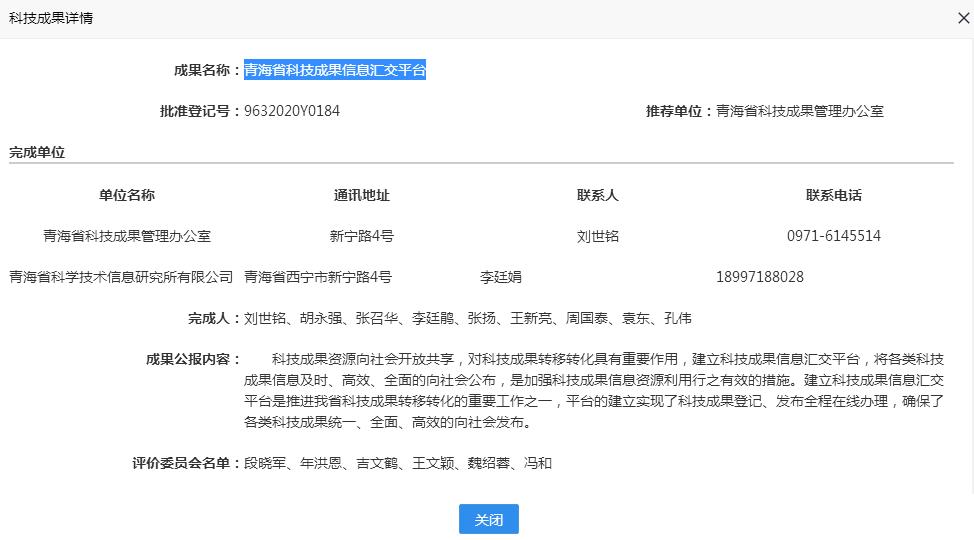Click the blue 关闭 button
Image resolution: width=974 pixels, height=540 pixels.
(x=488, y=520)
